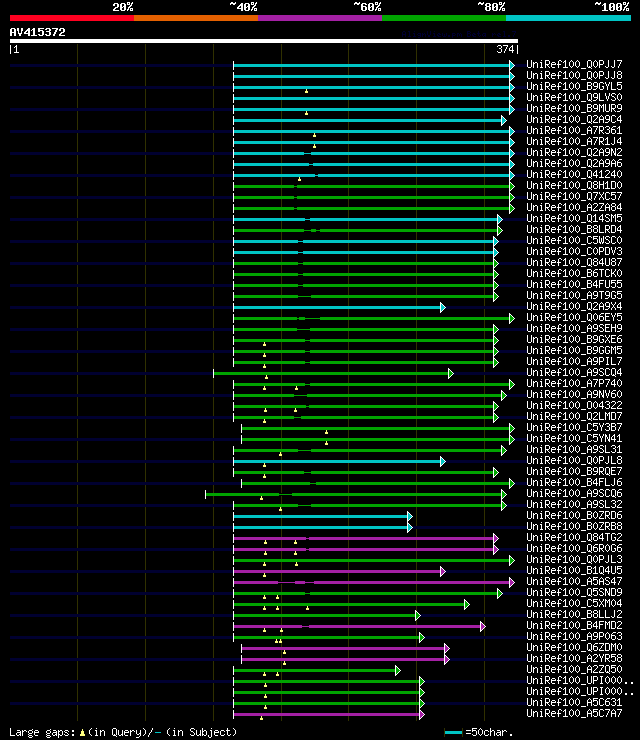Select the UniRef100_Q5SND9 label

[x=574, y=592]
